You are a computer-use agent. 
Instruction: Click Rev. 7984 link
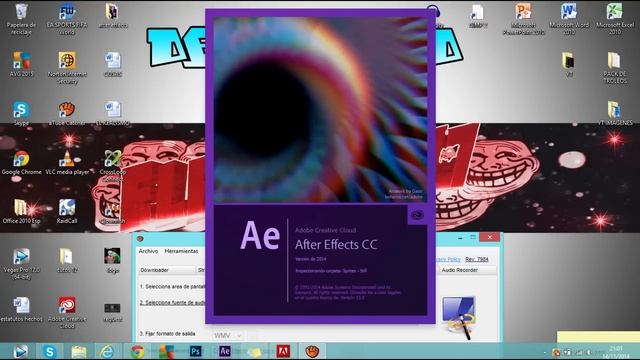pos(477,259)
